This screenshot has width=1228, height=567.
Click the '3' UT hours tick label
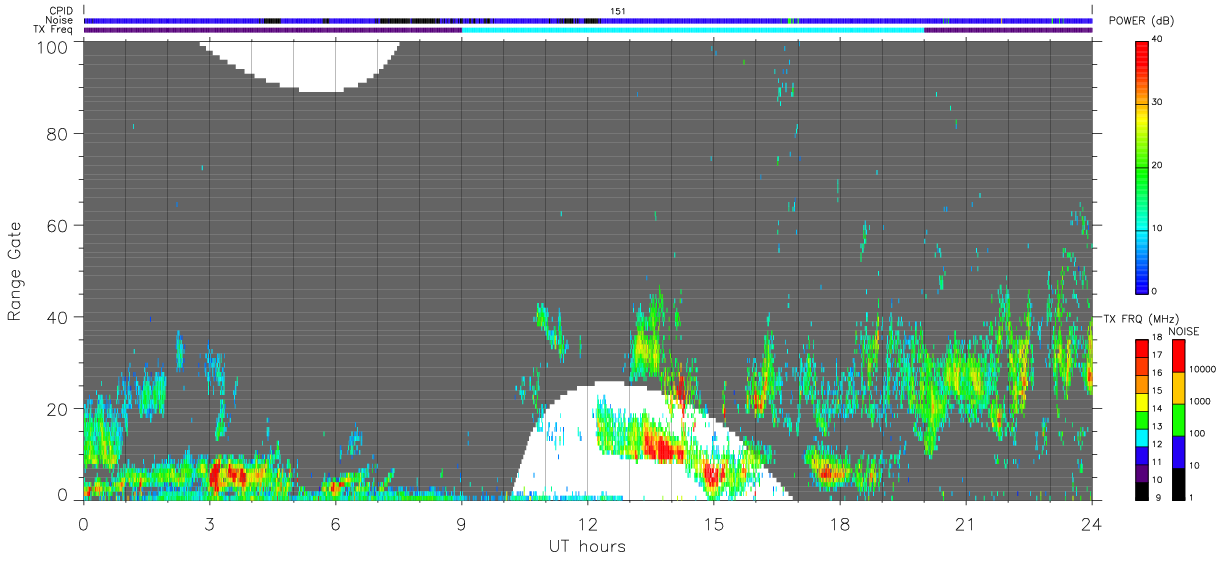point(209,524)
